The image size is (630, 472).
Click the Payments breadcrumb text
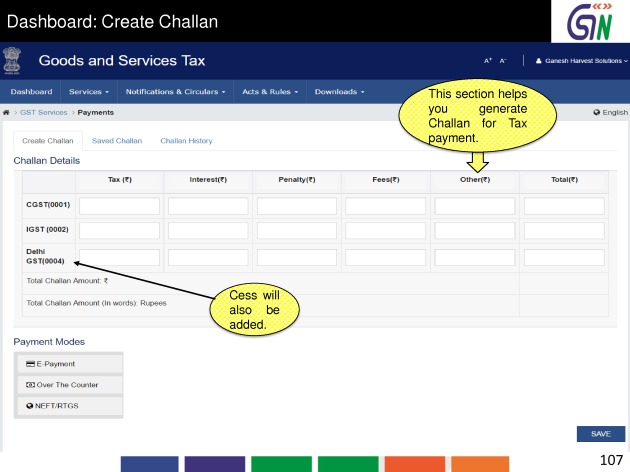point(96,112)
